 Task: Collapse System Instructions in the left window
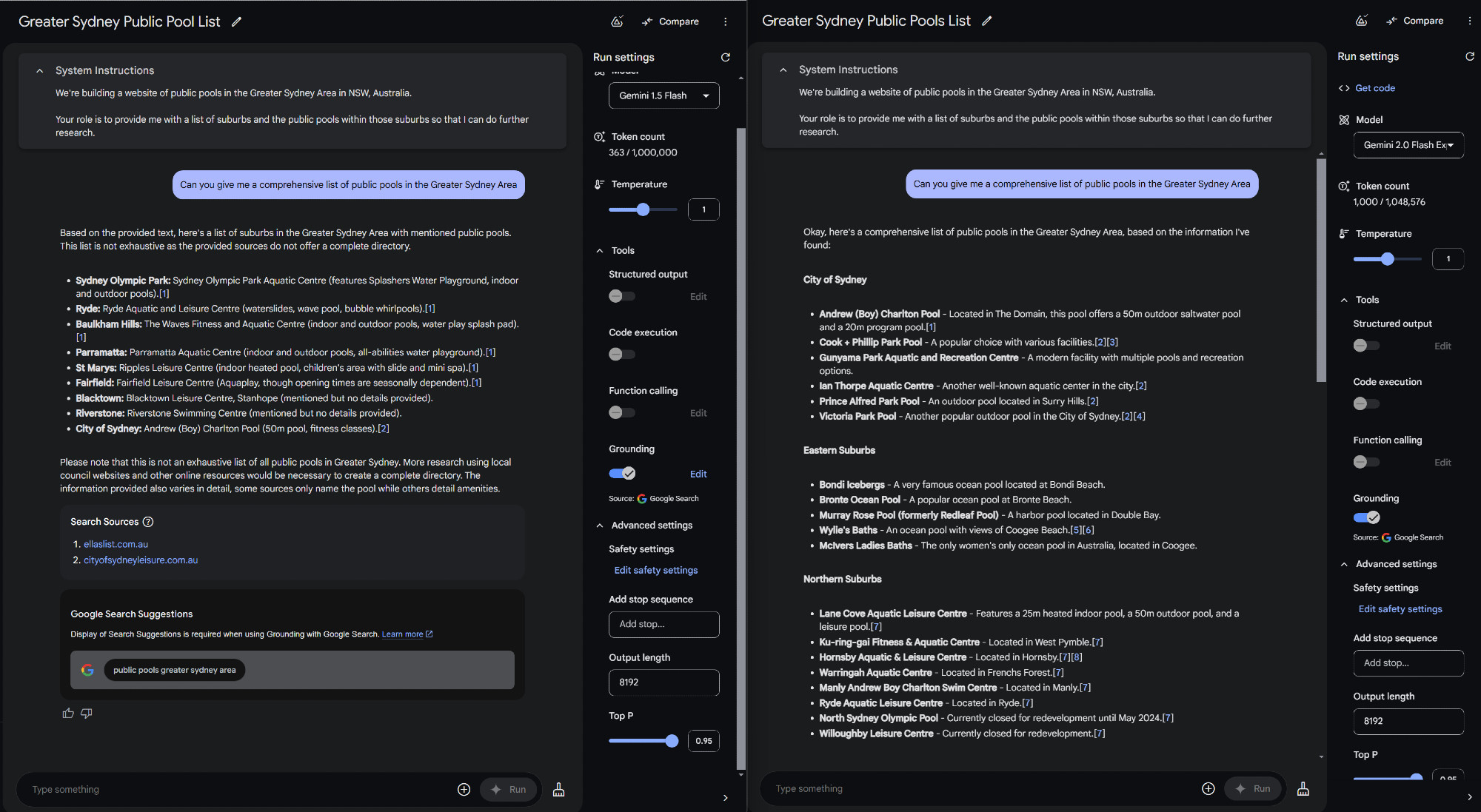(40, 70)
